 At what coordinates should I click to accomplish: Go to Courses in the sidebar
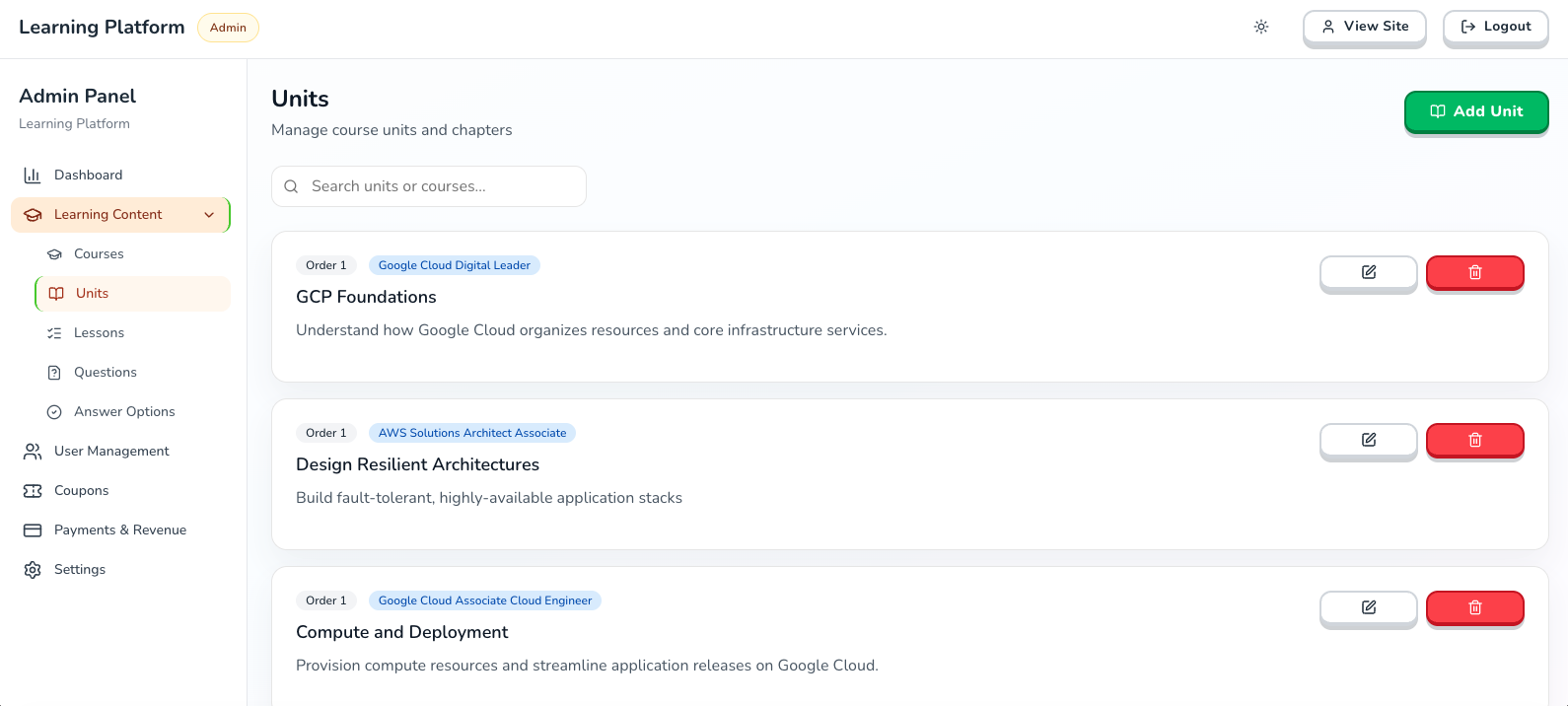click(x=99, y=254)
